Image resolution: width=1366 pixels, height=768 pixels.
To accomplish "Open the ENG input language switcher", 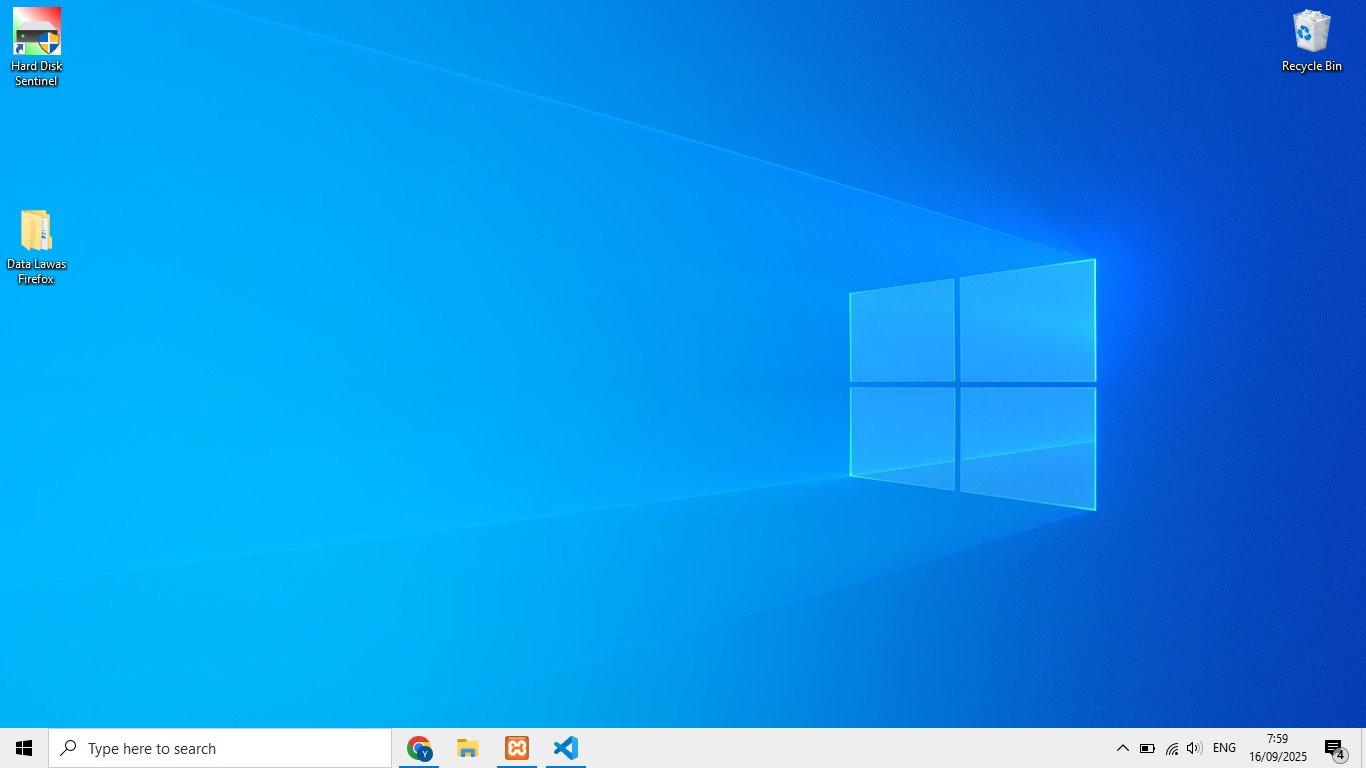I will tap(1224, 749).
